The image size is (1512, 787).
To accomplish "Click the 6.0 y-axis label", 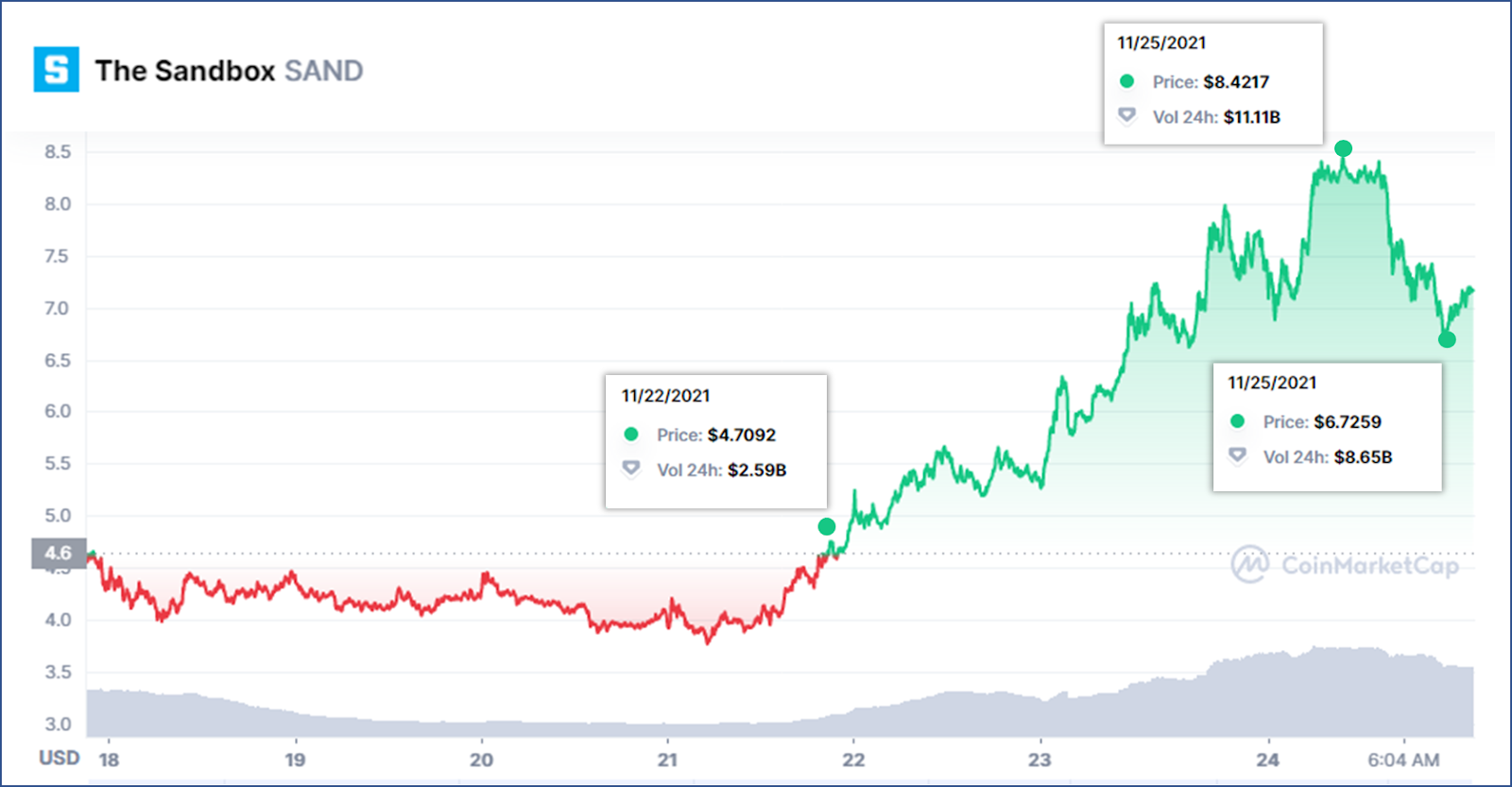I will [x=58, y=411].
